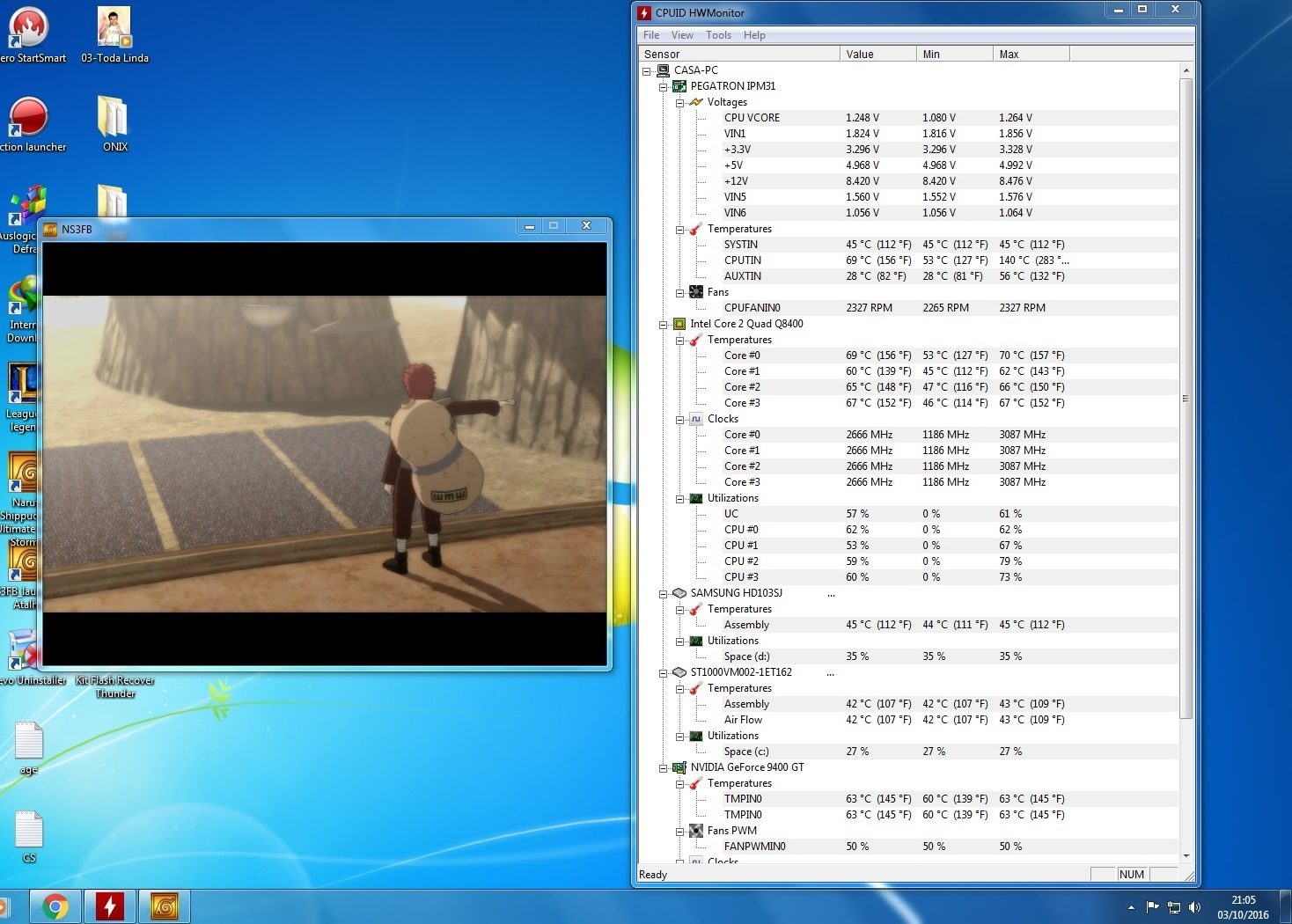Collapse the CASA-PC root node
Image resolution: width=1292 pixels, height=924 pixels.
[x=647, y=71]
